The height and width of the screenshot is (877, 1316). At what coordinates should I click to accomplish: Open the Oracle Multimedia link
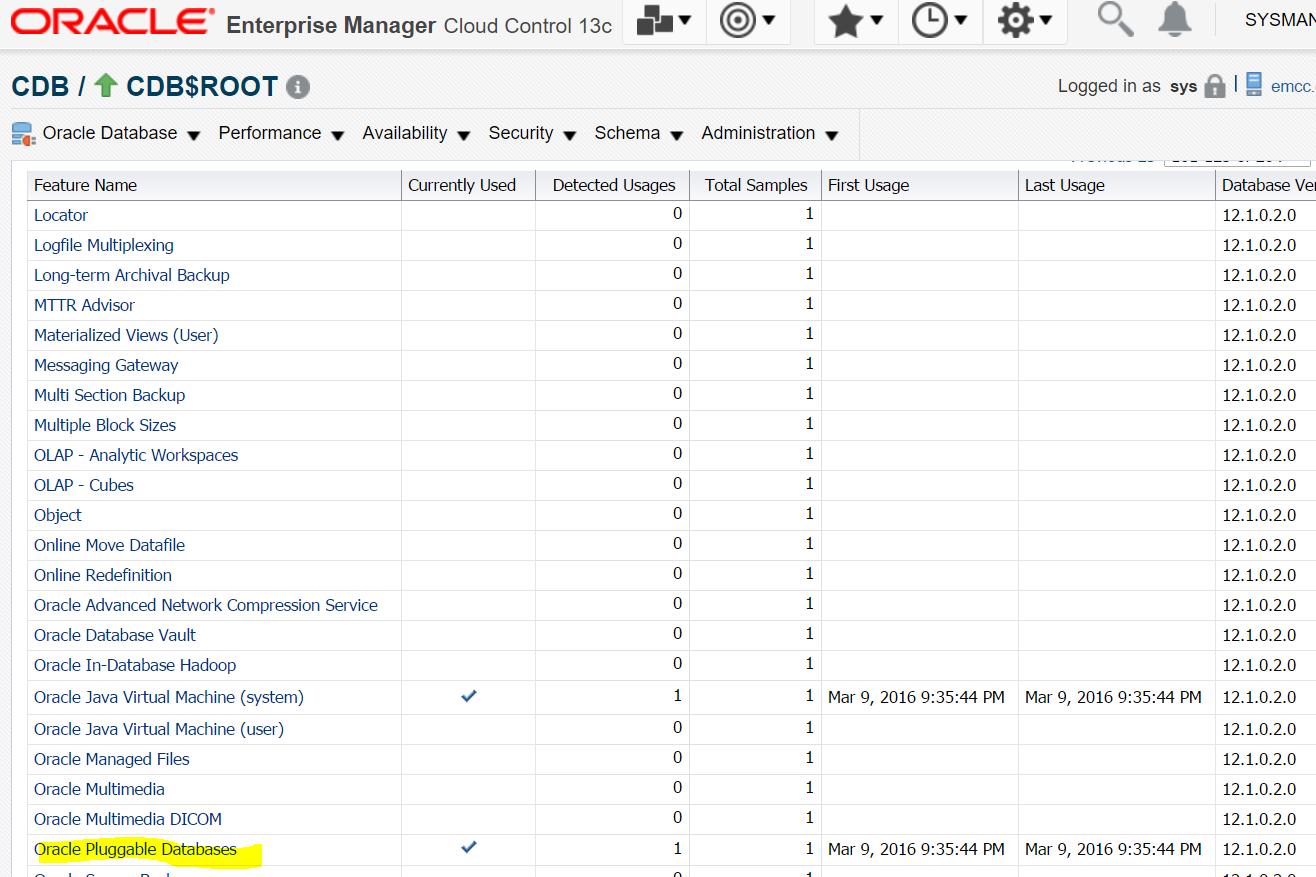99,789
